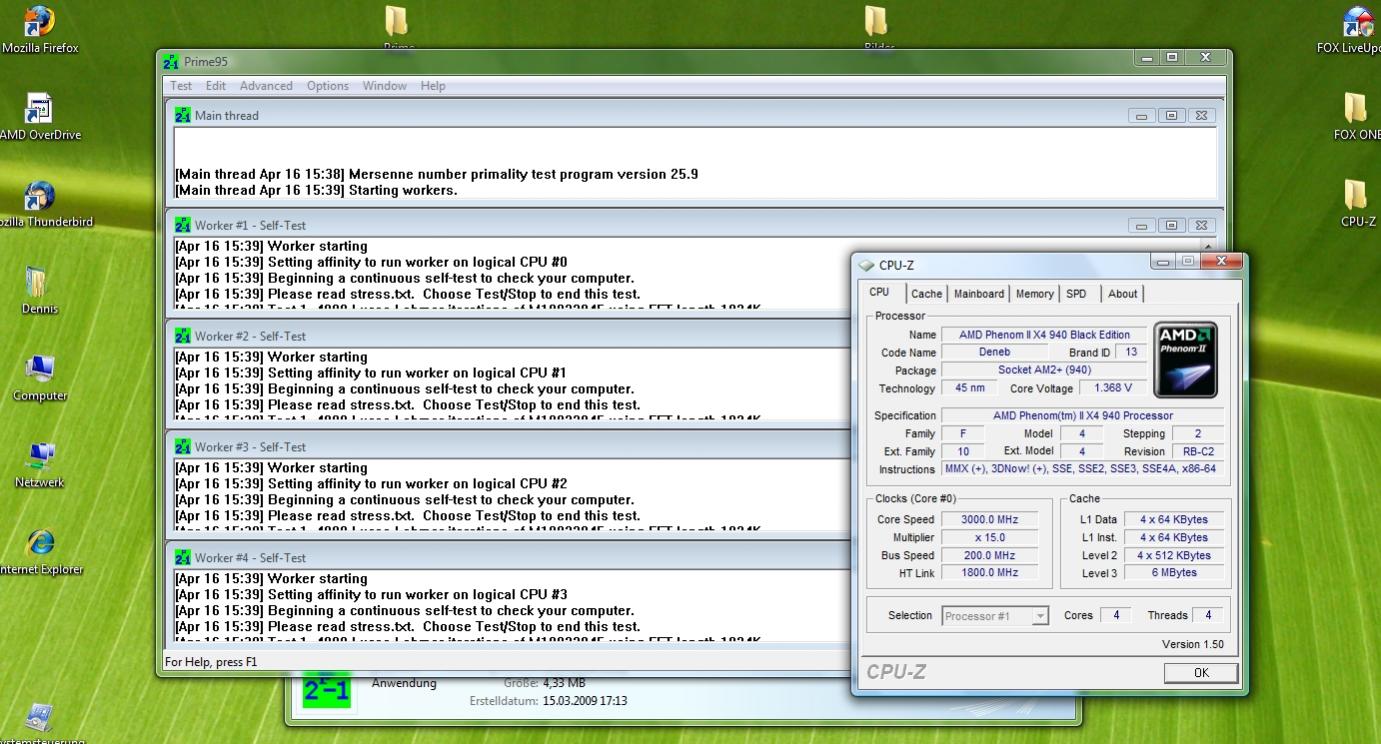The width and height of the screenshot is (1381, 744).
Task: Open the Processor #1 selection dropdown
Action: tap(995, 616)
